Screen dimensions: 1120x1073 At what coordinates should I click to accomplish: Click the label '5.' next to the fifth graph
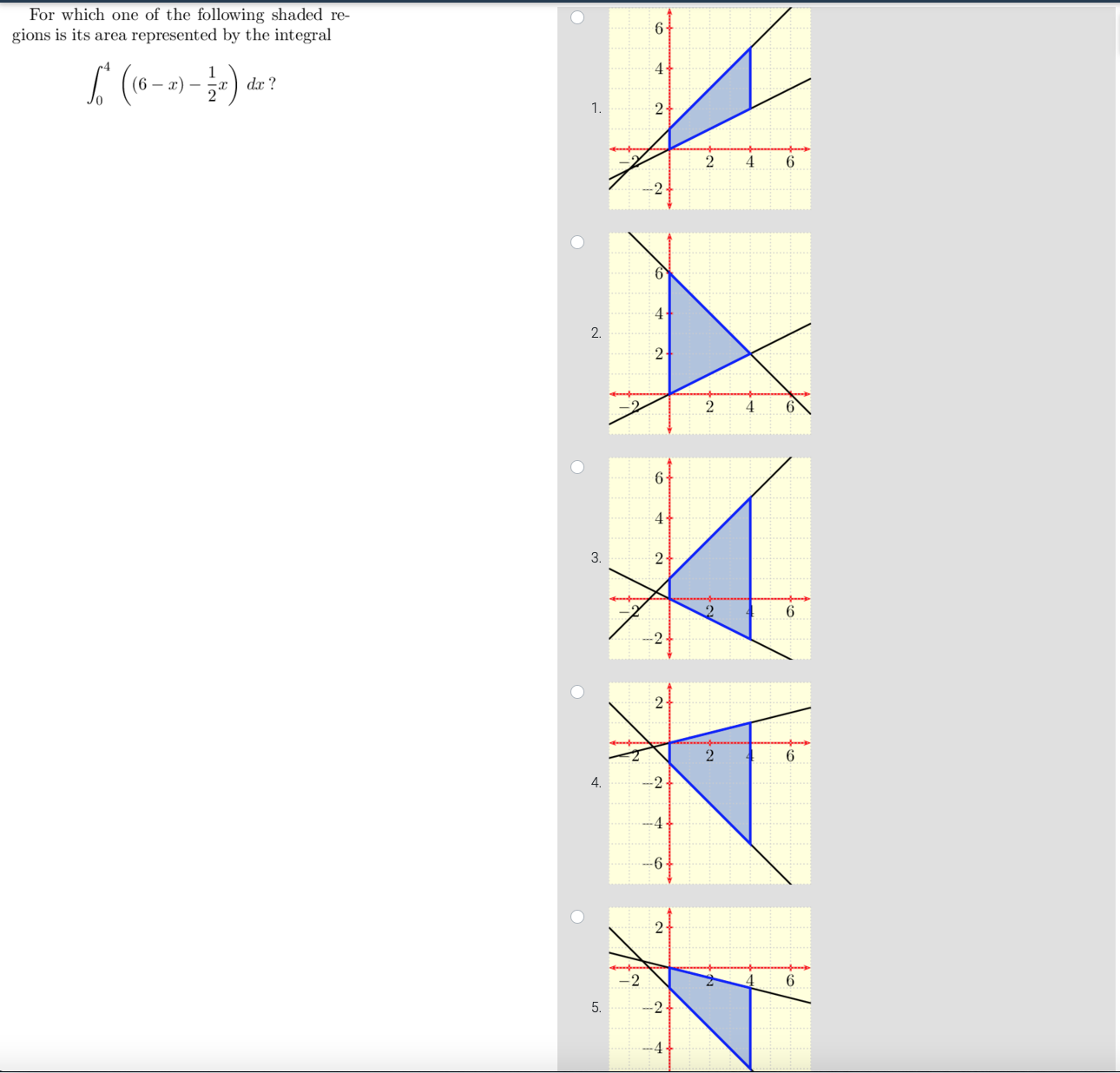point(596,1007)
